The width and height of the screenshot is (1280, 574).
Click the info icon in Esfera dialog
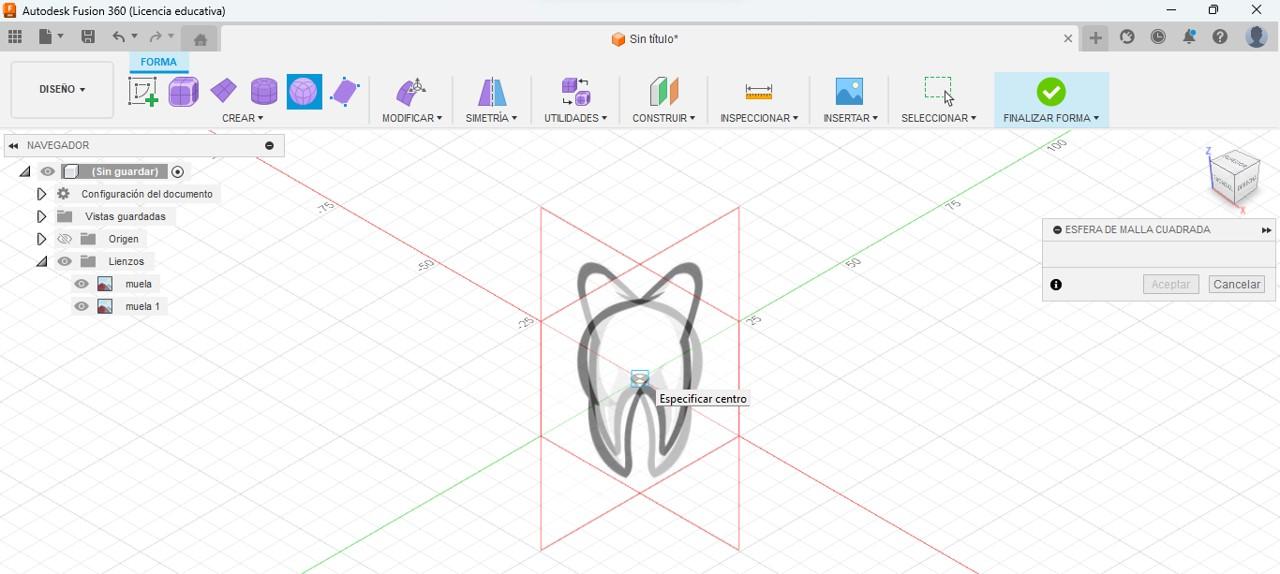click(1056, 285)
